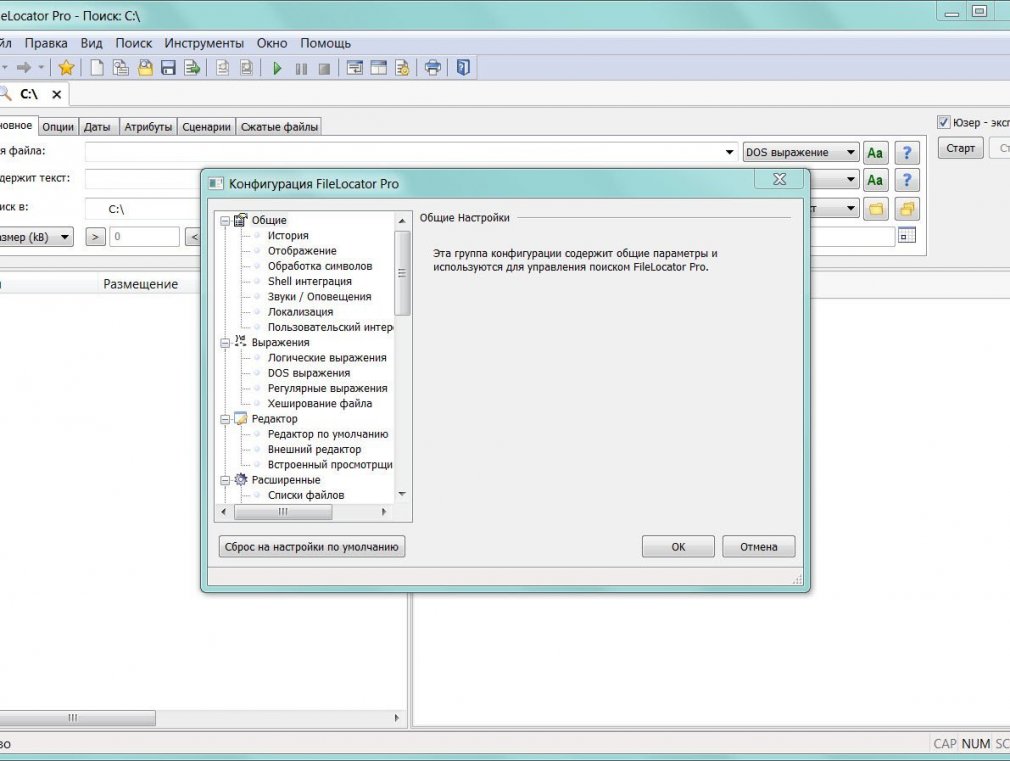1010x761 pixels.
Task: Open the Помощь menu
Action: point(325,43)
